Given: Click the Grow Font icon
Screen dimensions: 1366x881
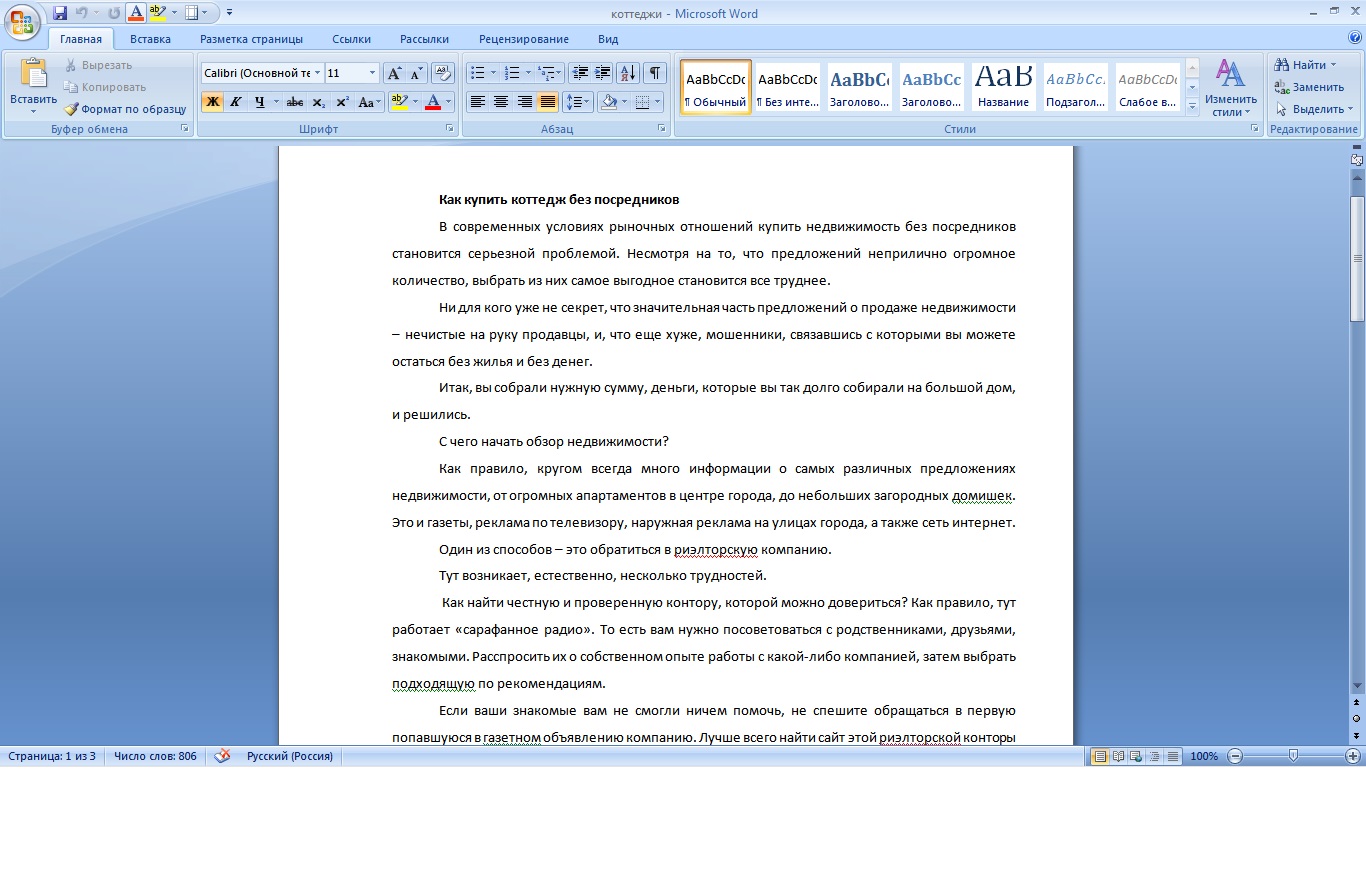Looking at the screenshot, I should 394,73.
